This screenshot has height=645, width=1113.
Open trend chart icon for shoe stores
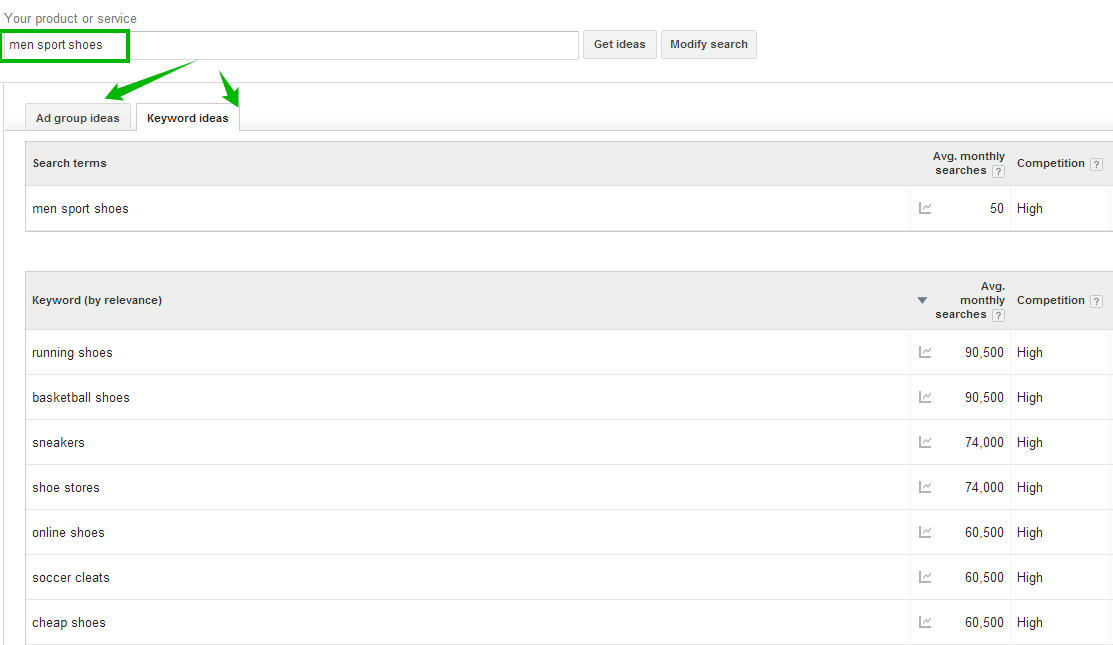925,487
